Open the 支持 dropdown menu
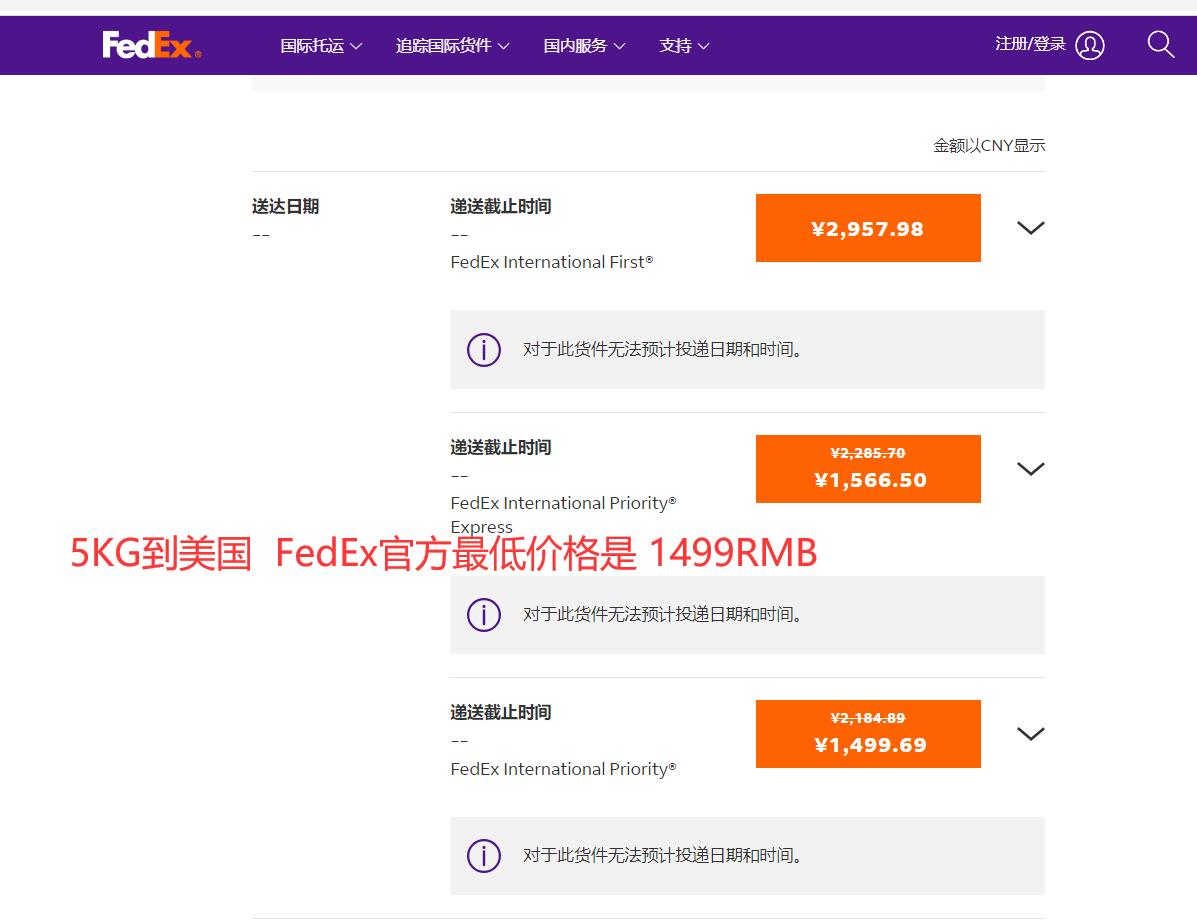This screenshot has width=1197, height=921. point(684,46)
